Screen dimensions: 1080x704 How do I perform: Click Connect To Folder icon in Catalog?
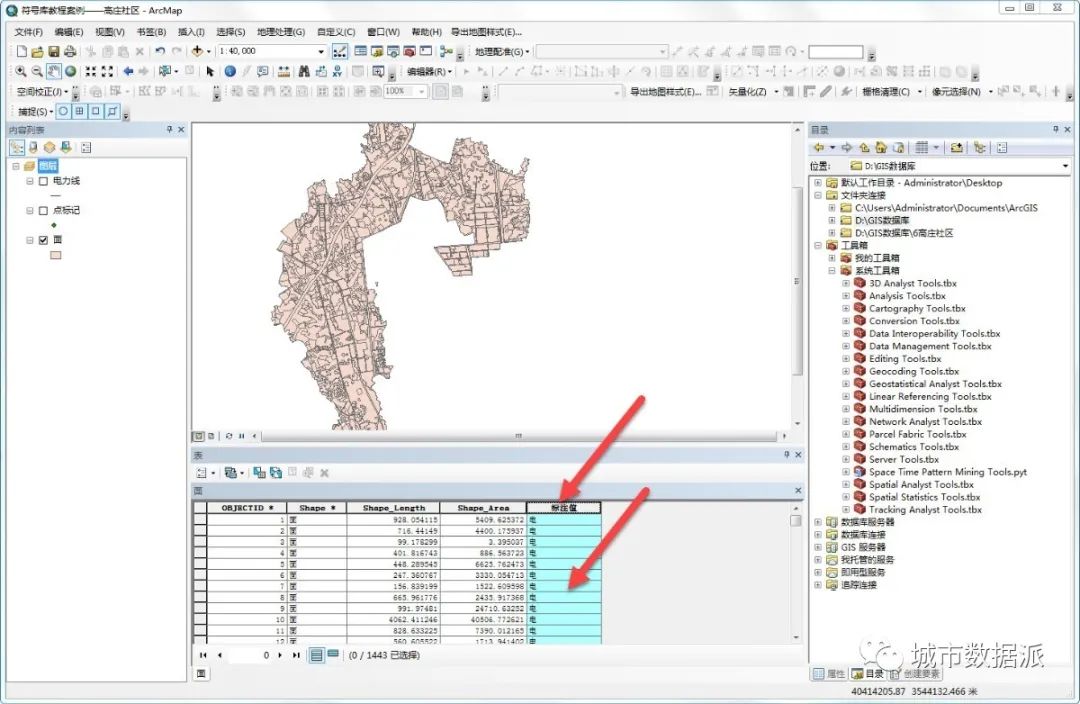pyautogui.click(x=957, y=147)
